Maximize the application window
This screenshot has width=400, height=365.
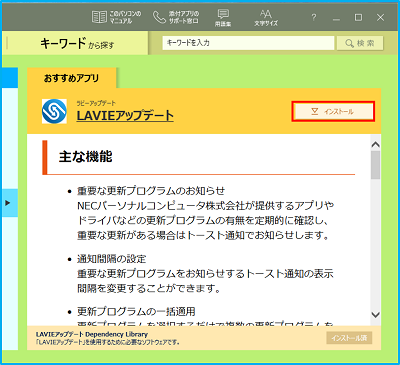click(358, 18)
